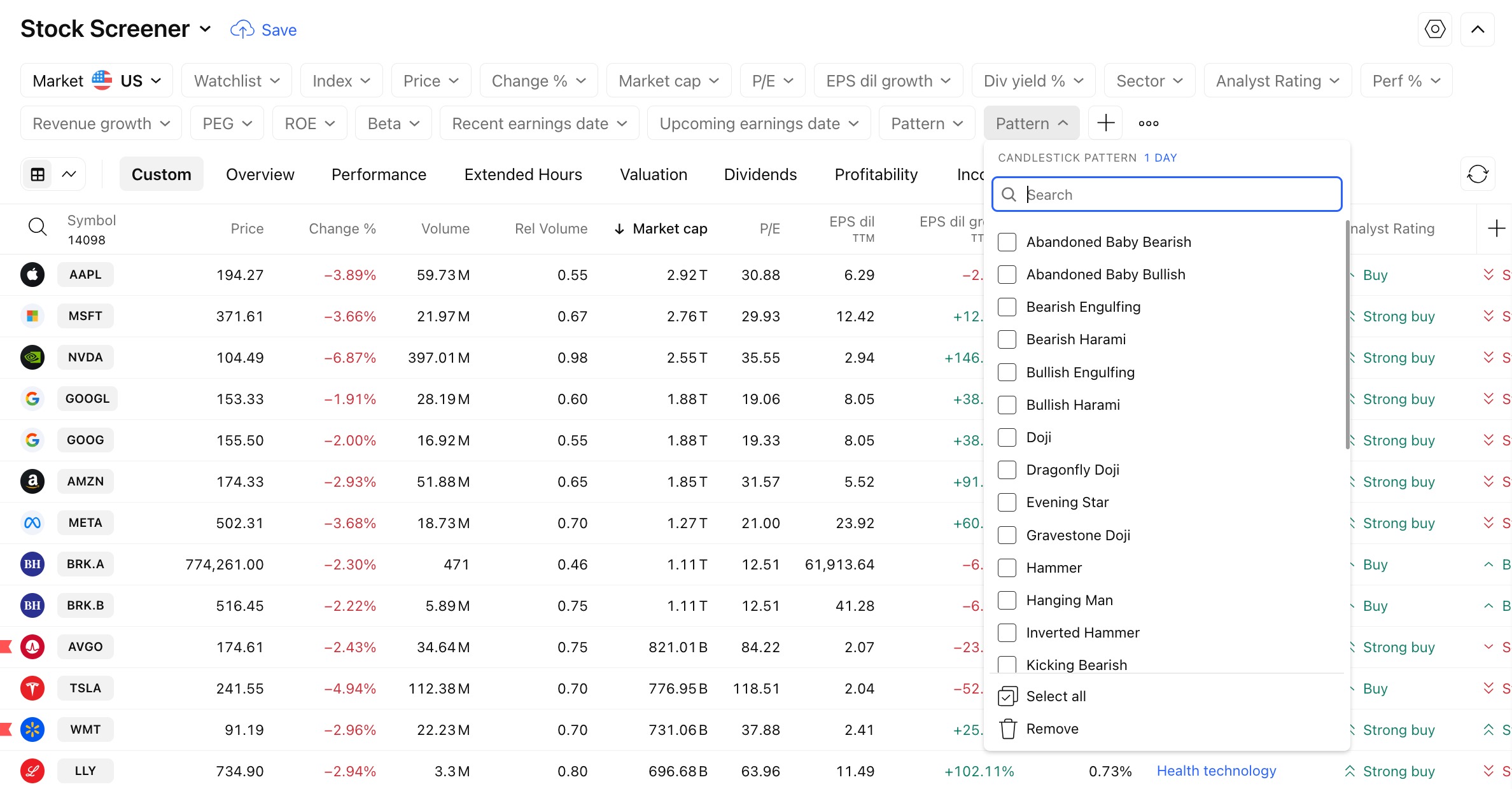The height and width of the screenshot is (789, 1512).
Task: Click the Health technology sector link
Action: click(x=1216, y=771)
